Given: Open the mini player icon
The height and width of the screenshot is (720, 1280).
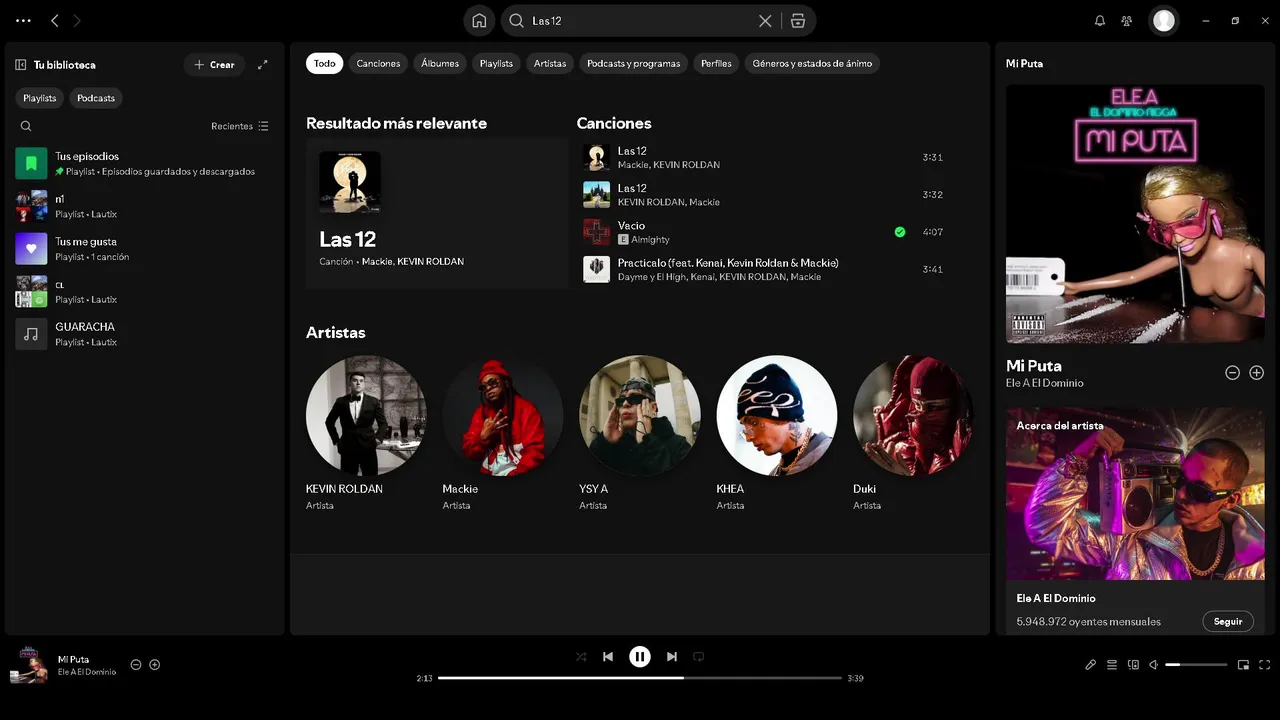Looking at the screenshot, I should (x=1244, y=665).
